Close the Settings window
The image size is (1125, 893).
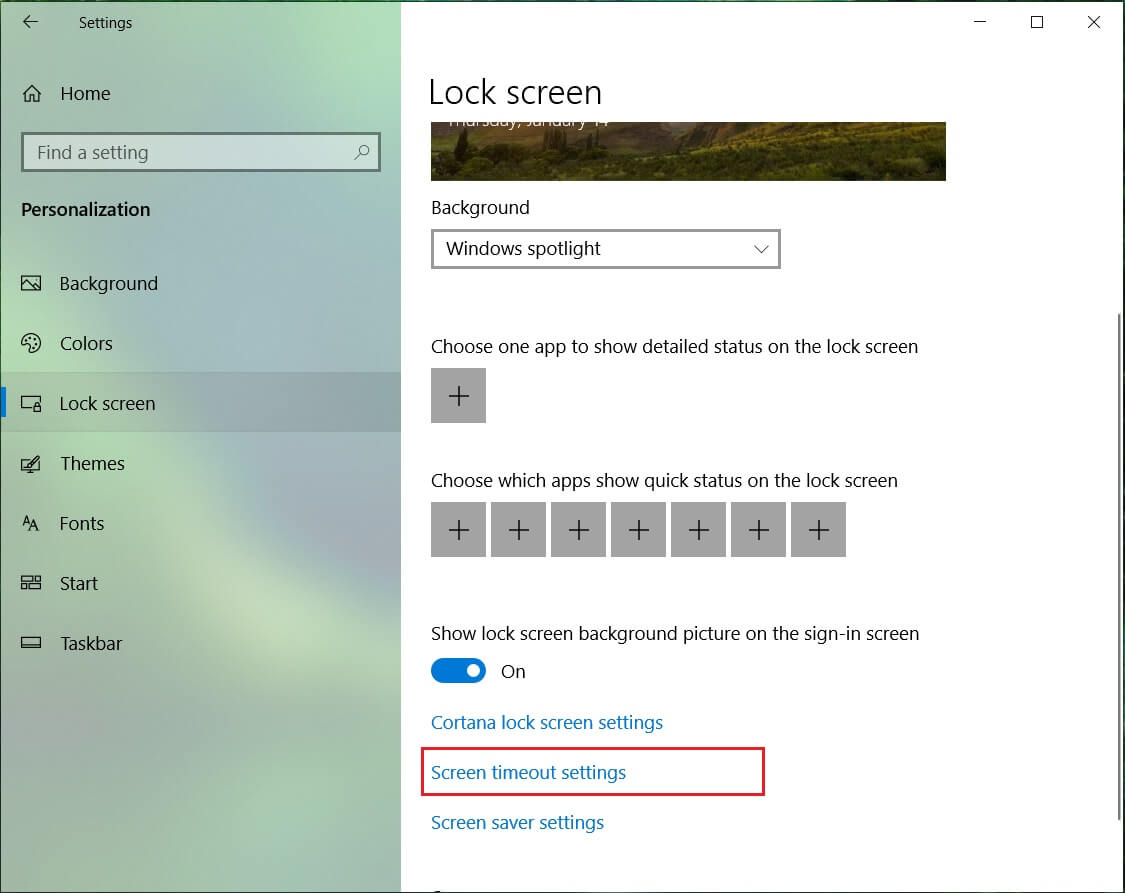point(1093,22)
